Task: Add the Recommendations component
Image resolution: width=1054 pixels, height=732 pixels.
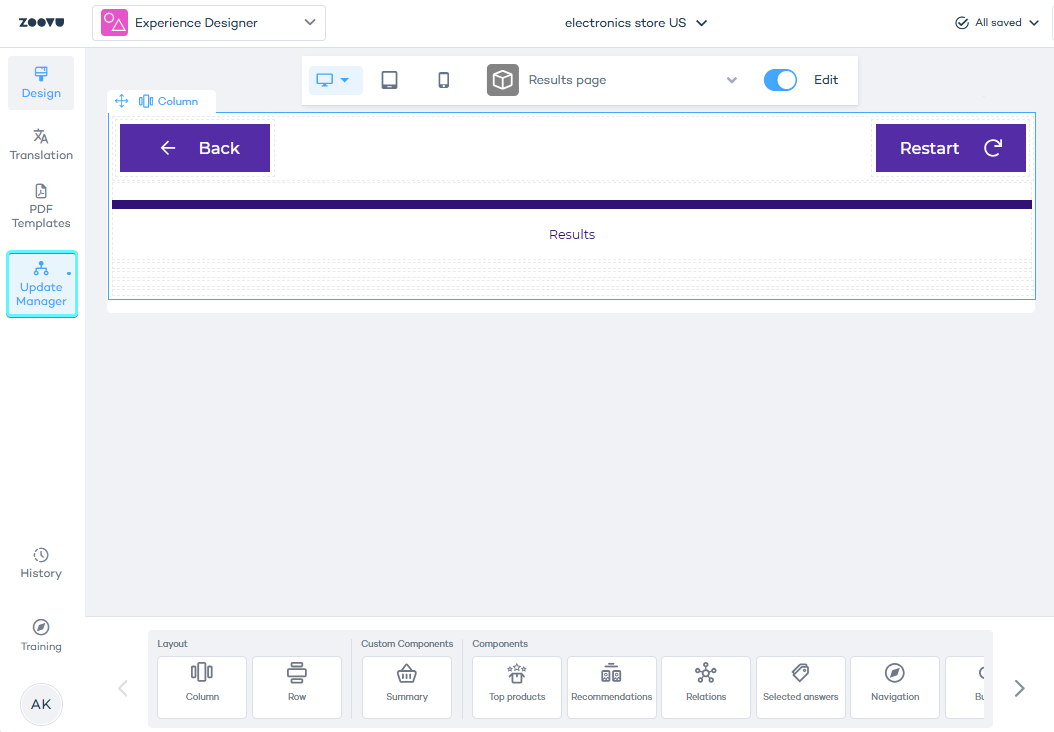Action: tap(612, 687)
